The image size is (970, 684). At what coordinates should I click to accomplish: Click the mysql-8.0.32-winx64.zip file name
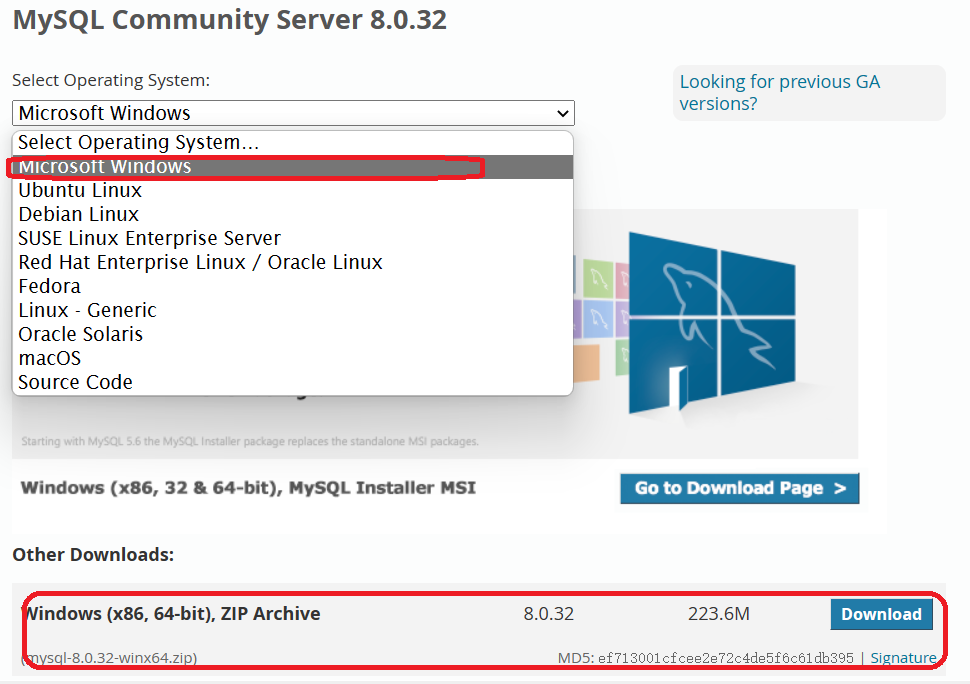109,658
